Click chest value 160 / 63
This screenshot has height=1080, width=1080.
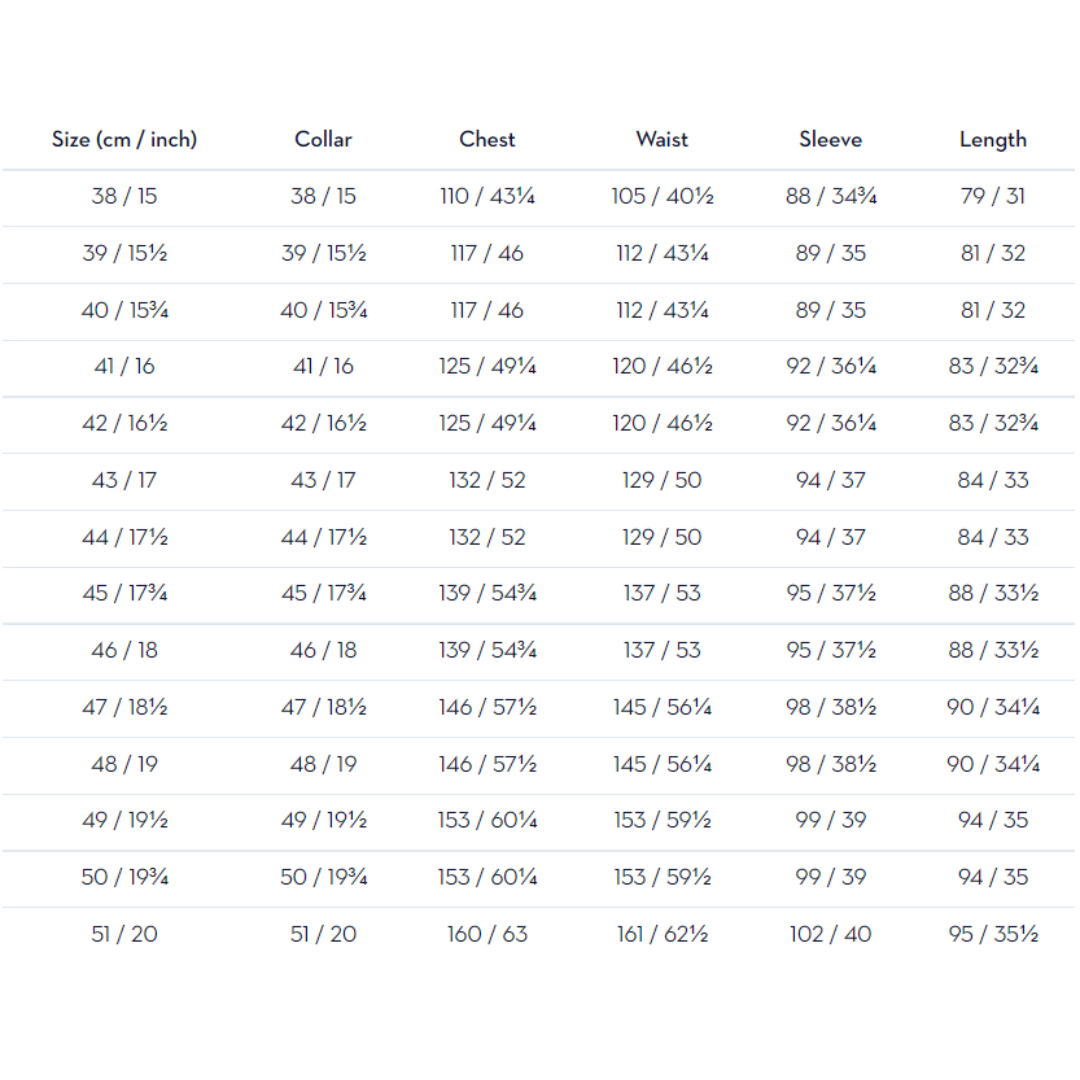[x=487, y=934]
